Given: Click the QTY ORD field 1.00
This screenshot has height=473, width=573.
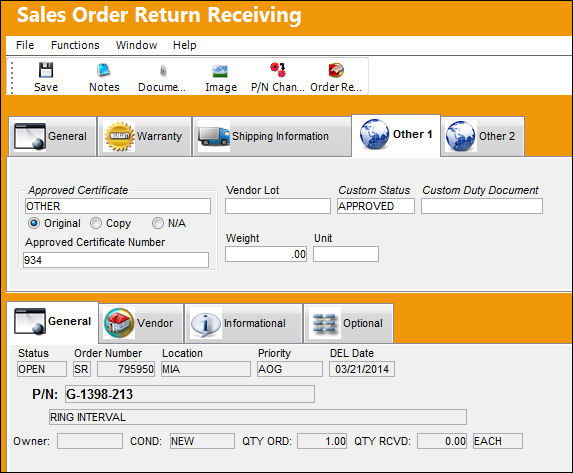Looking at the screenshot, I should point(322,441).
